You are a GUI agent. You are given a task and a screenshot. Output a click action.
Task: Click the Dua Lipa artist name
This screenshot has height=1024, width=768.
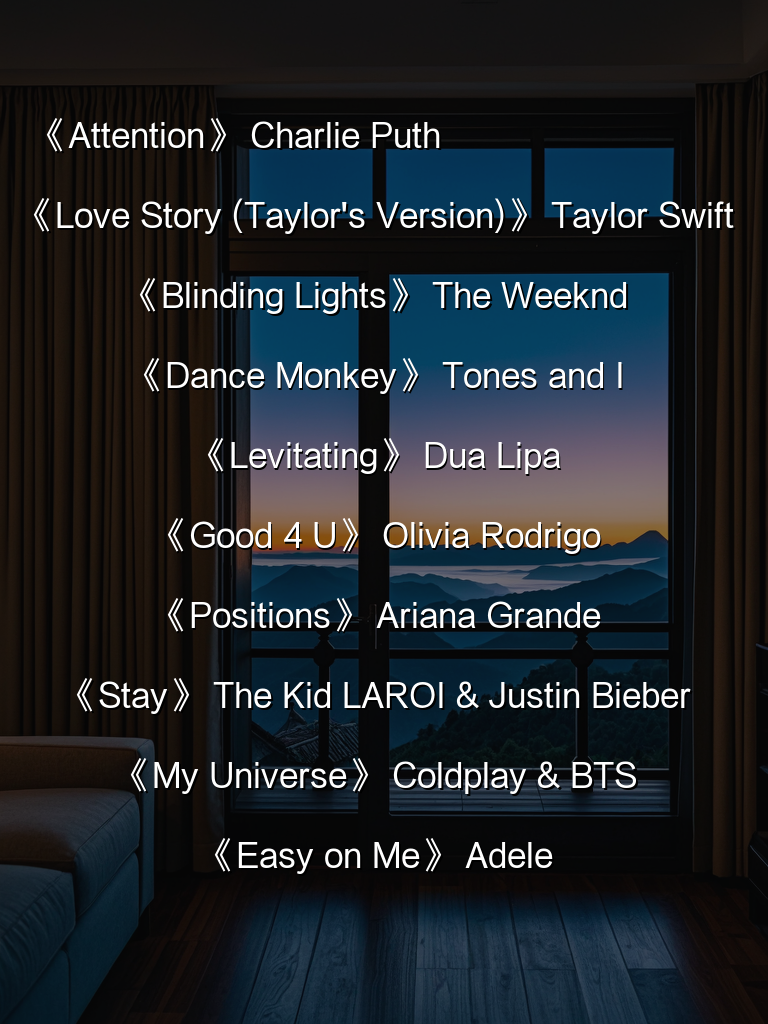492,456
